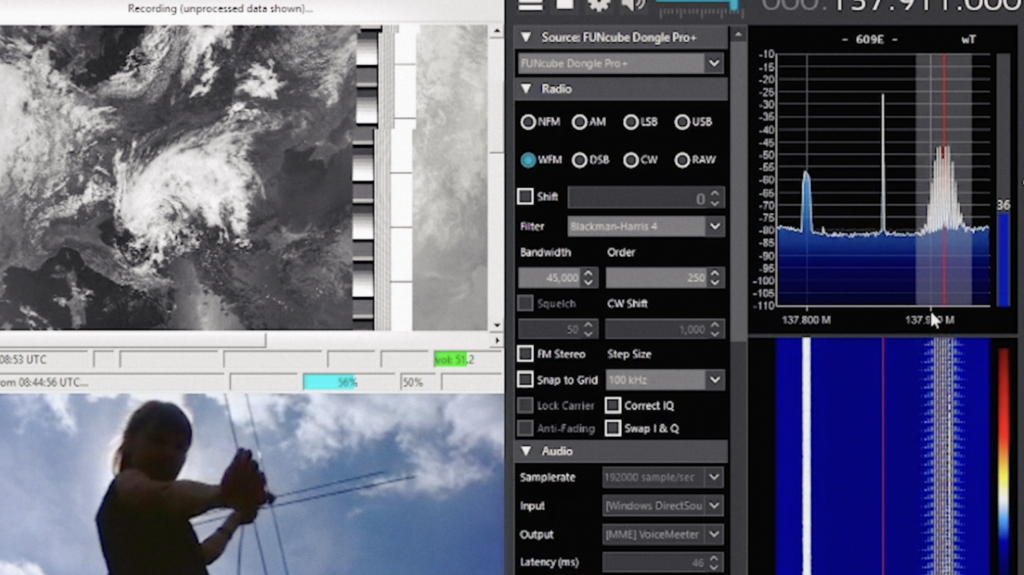Image resolution: width=1024 pixels, height=575 pixels.
Task: Open the Output MME VoiceMeeter dropdown
Action: [714, 534]
